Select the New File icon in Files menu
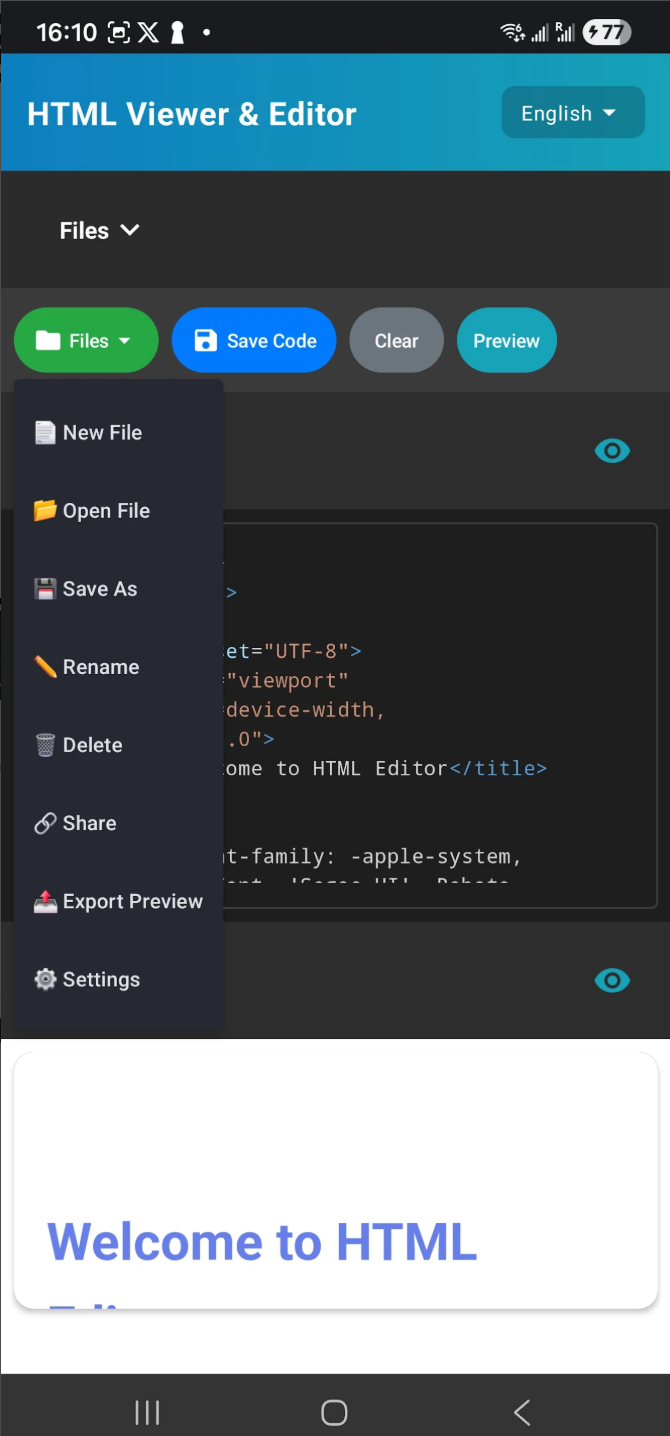This screenshot has height=1436, width=670. [x=45, y=432]
